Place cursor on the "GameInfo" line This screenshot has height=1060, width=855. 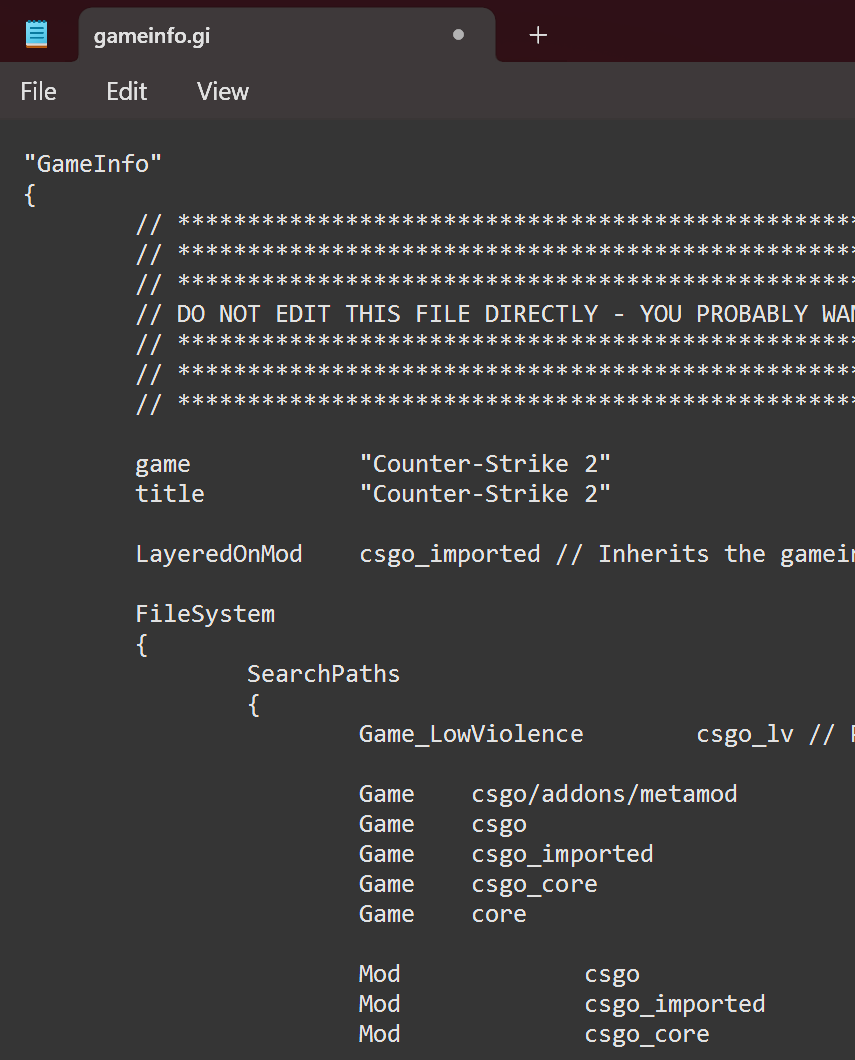[92, 163]
